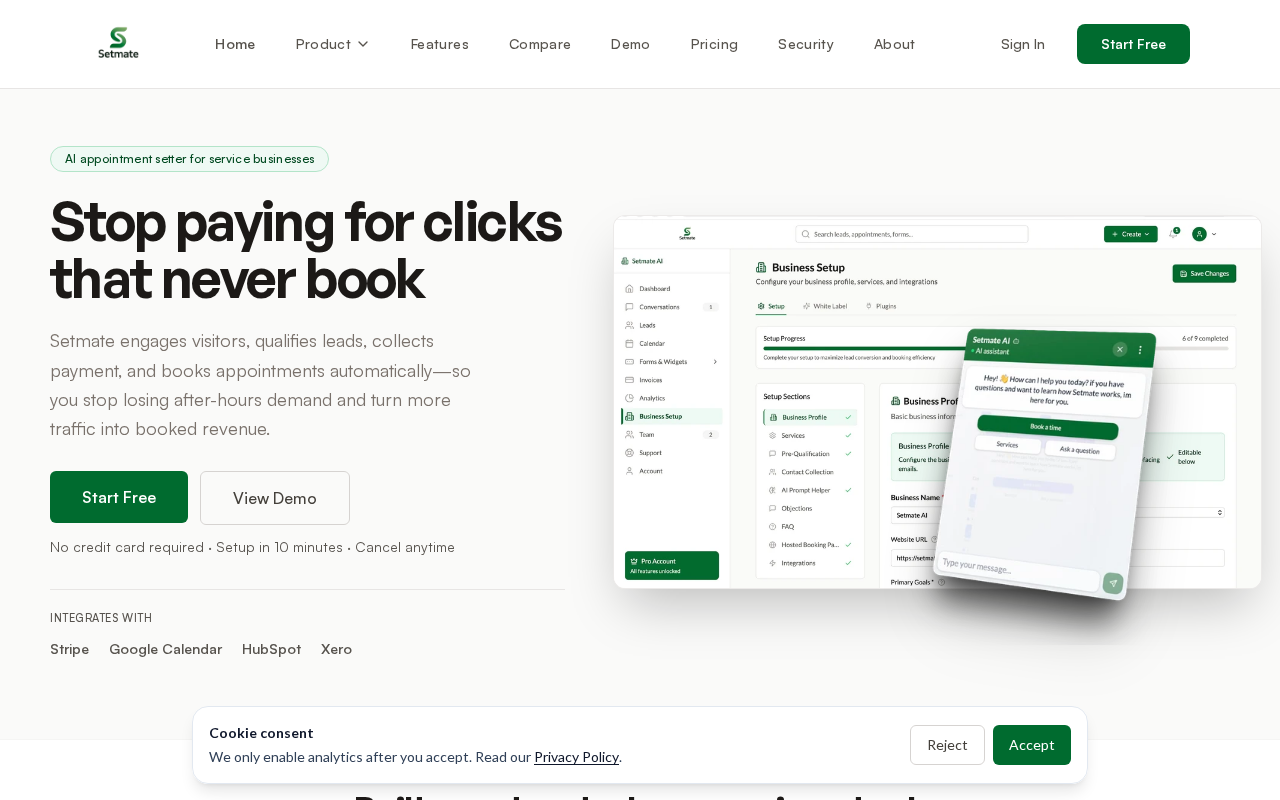Click the Google Calendar integration text
Screen dimensions: 1280x800
tap(166, 649)
